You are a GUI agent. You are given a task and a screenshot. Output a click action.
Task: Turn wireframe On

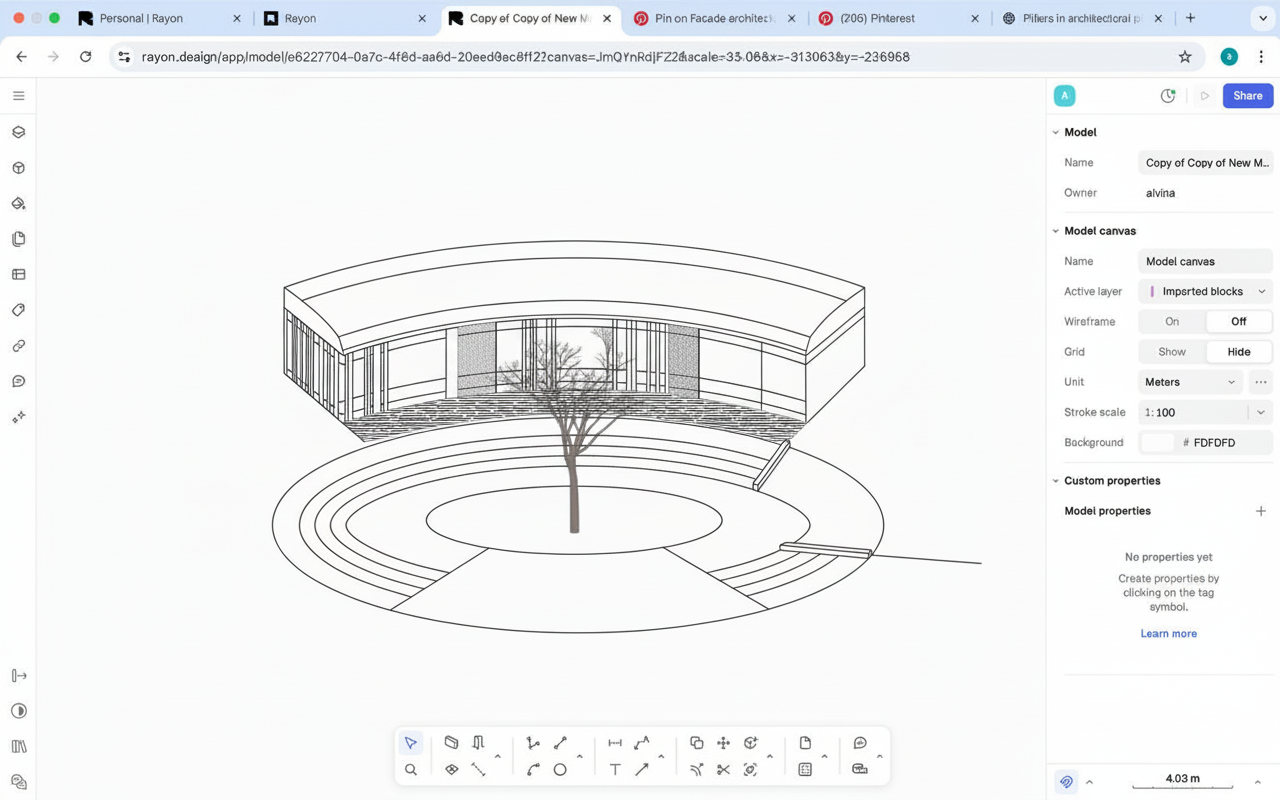(x=1172, y=322)
